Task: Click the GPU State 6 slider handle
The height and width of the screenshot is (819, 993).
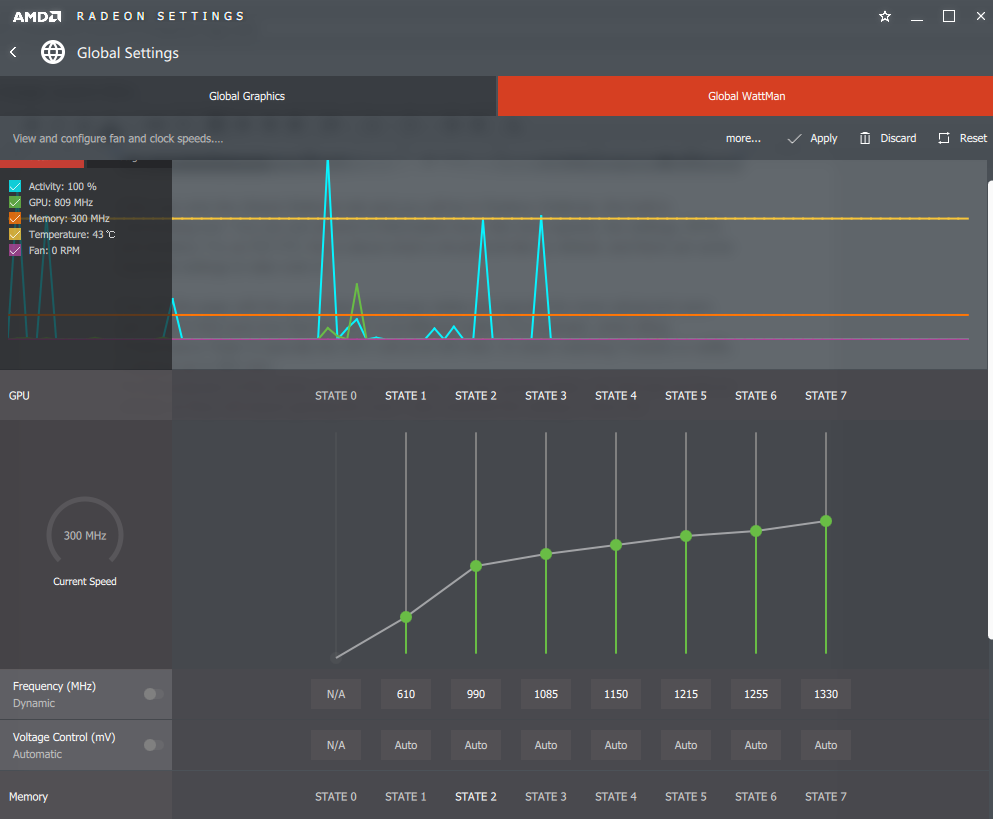Action: point(756,531)
